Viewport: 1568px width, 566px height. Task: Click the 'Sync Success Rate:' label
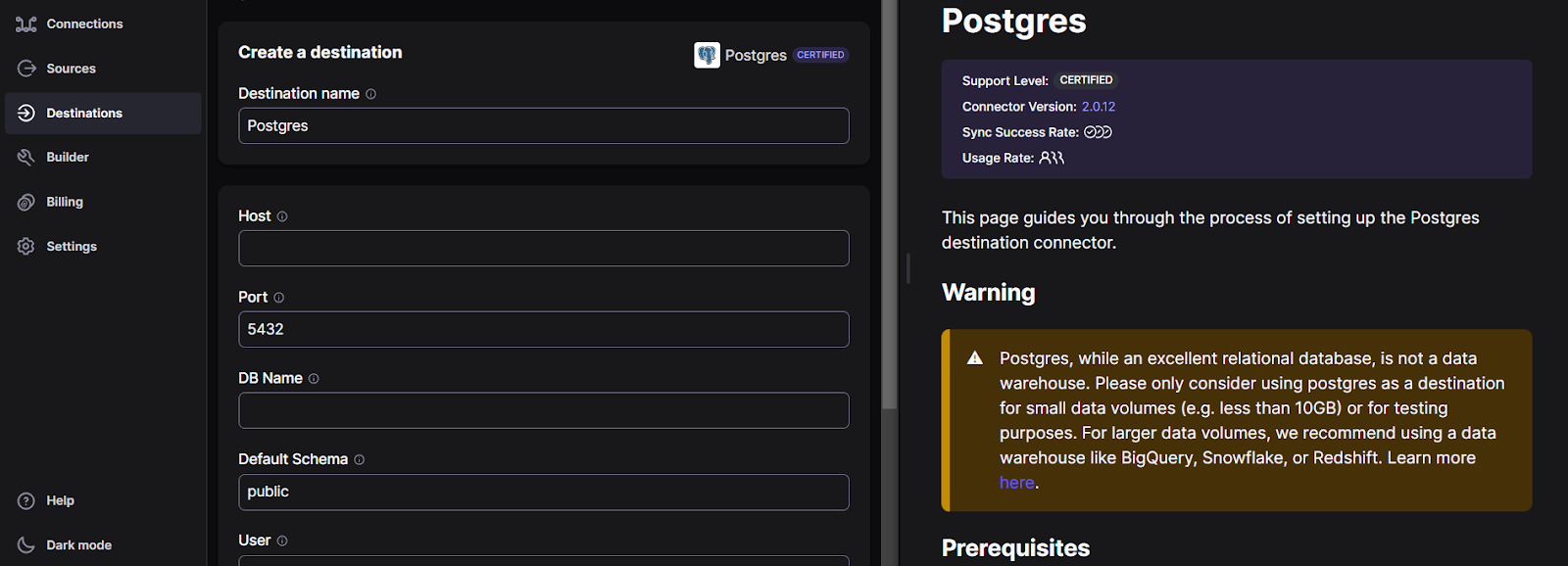1020,132
